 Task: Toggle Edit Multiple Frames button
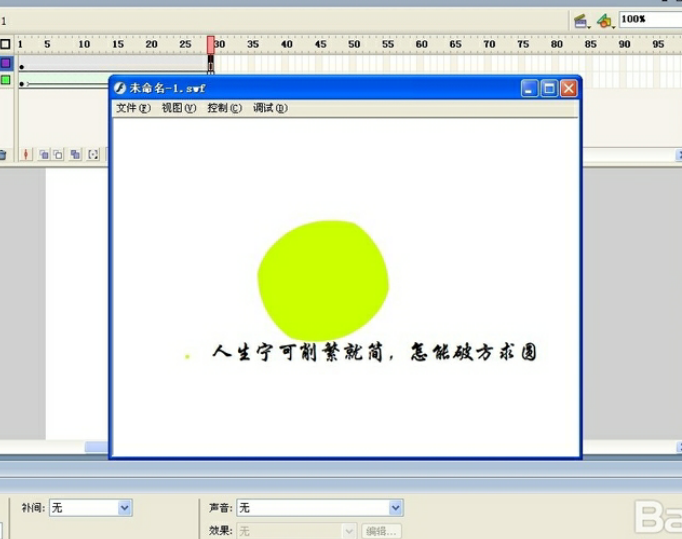tap(75, 154)
